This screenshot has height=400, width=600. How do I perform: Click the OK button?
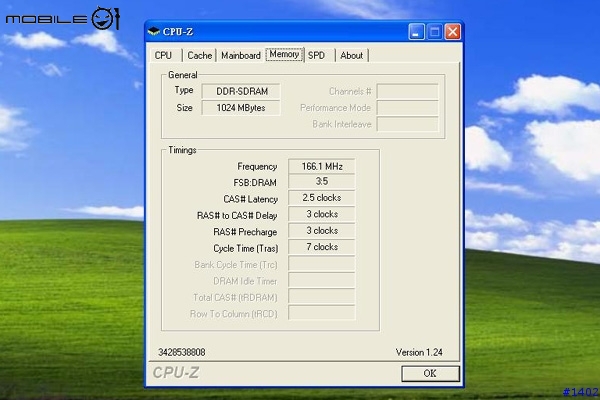[x=430, y=373]
